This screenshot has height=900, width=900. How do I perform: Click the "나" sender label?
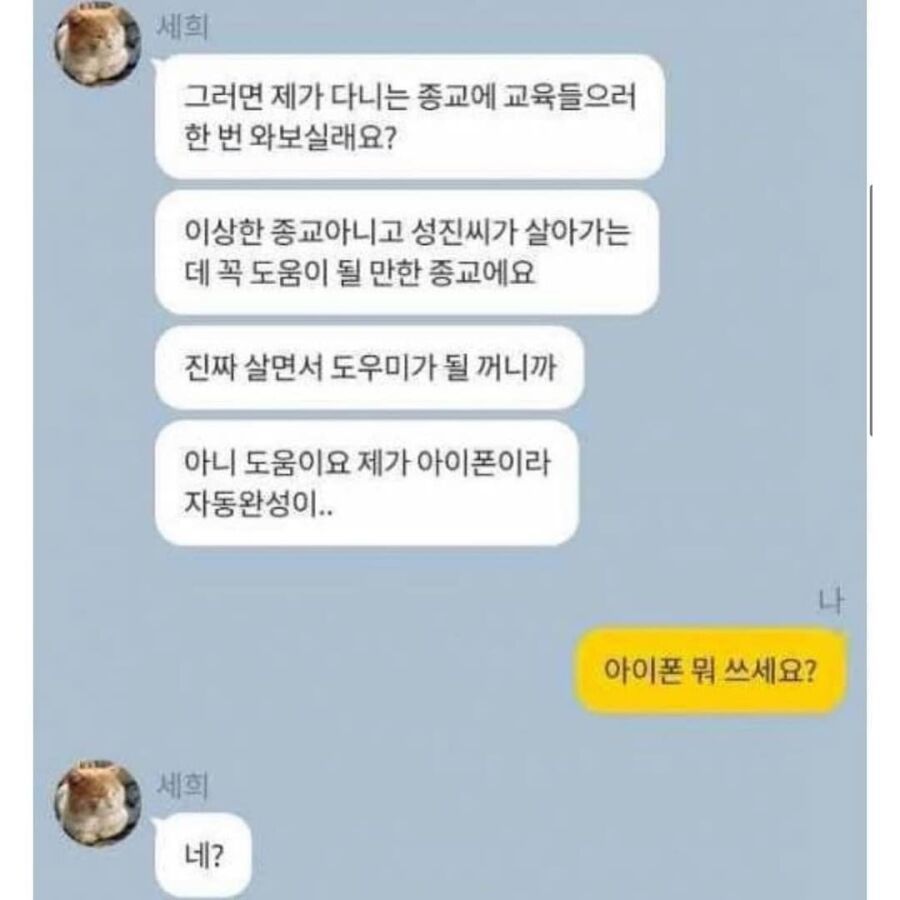pos(831,602)
